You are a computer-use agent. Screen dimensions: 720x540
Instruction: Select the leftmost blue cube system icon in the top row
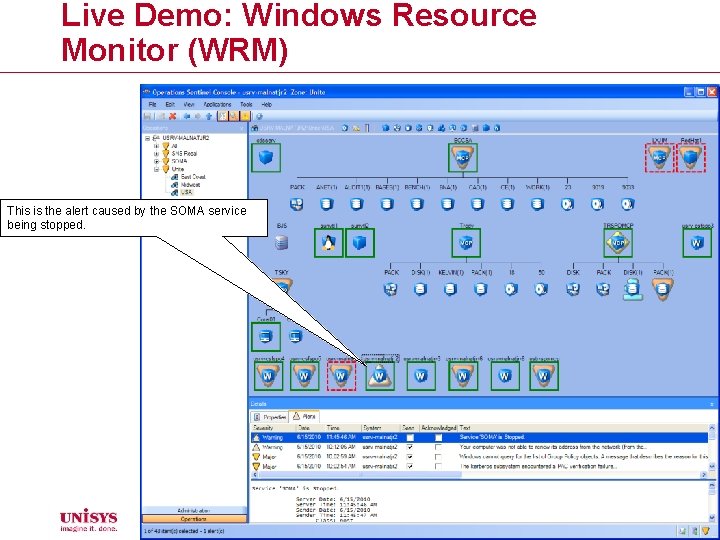(x=266, y=158)
